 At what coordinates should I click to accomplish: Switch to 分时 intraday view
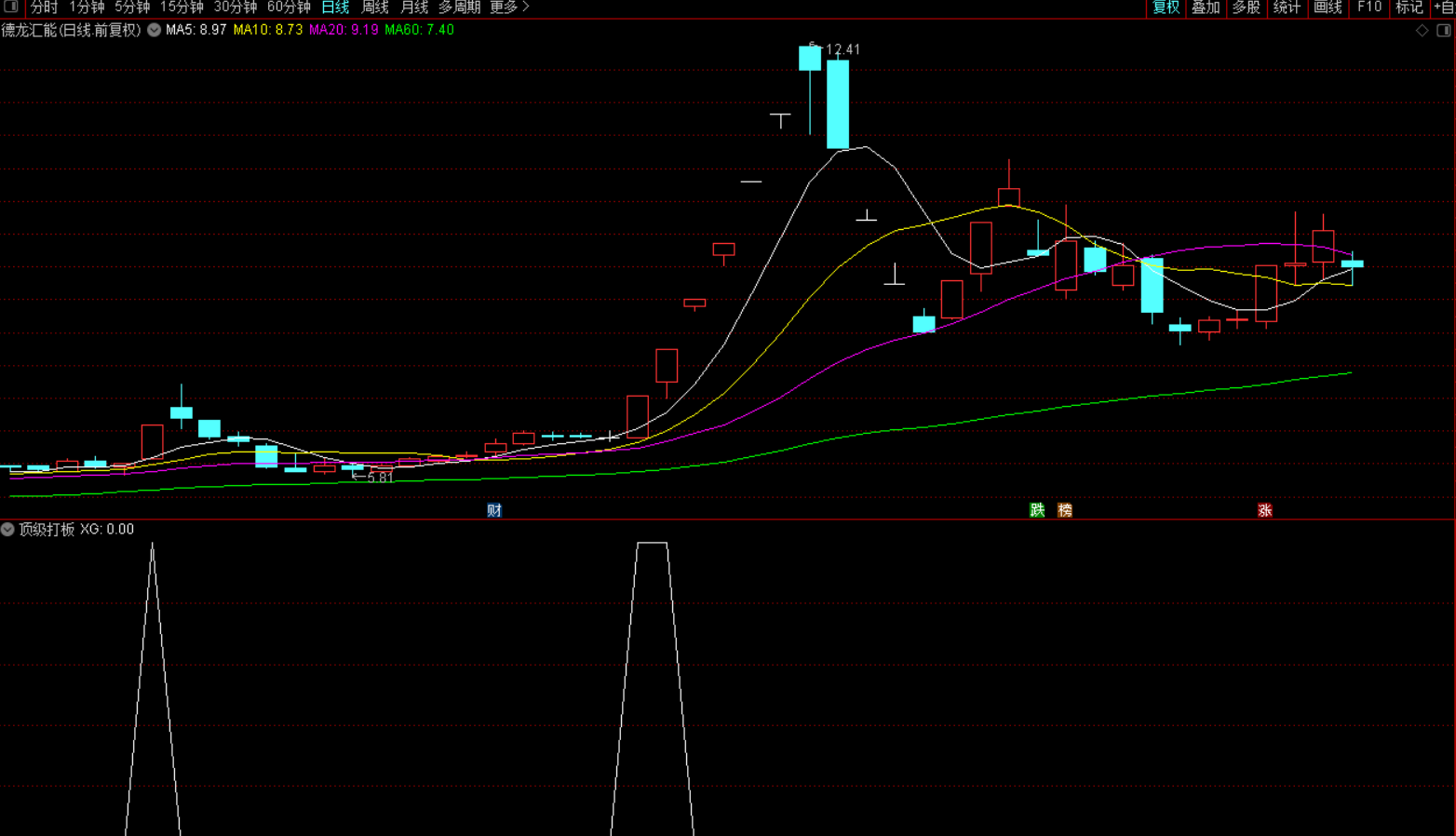pos(44,7)
